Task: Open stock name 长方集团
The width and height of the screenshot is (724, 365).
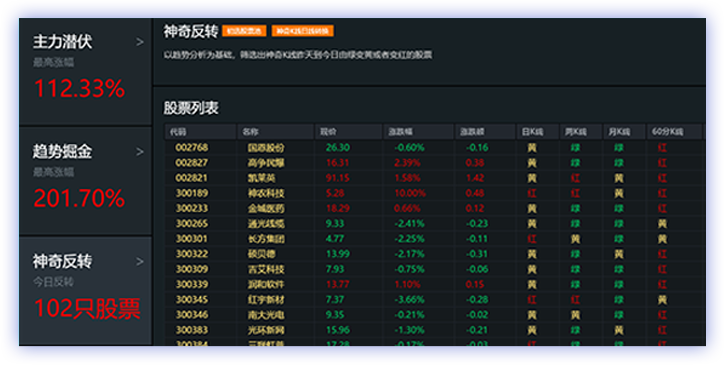Action: click(266, 239)
